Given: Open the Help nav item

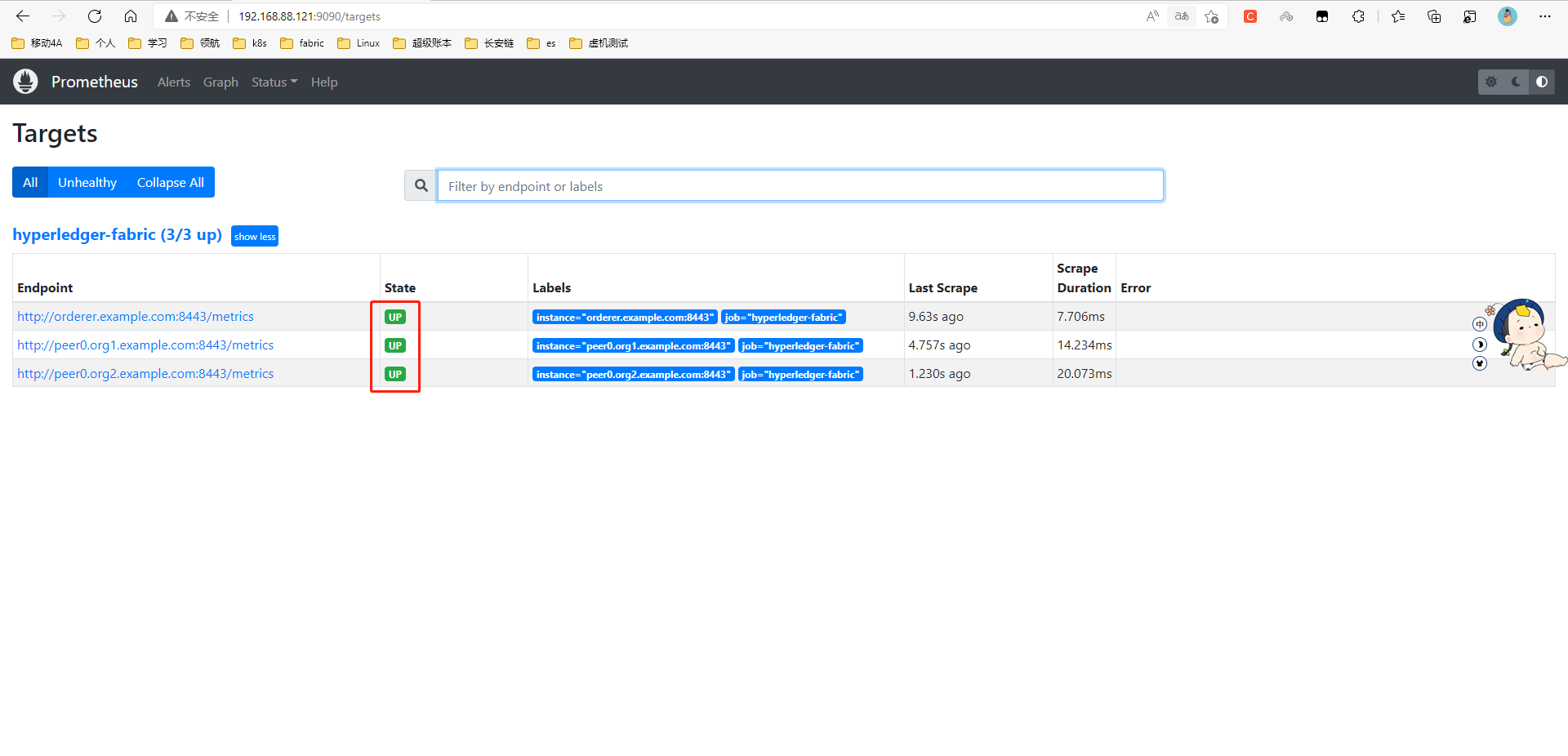Looking at the screenshot, I should pos(324,82).
